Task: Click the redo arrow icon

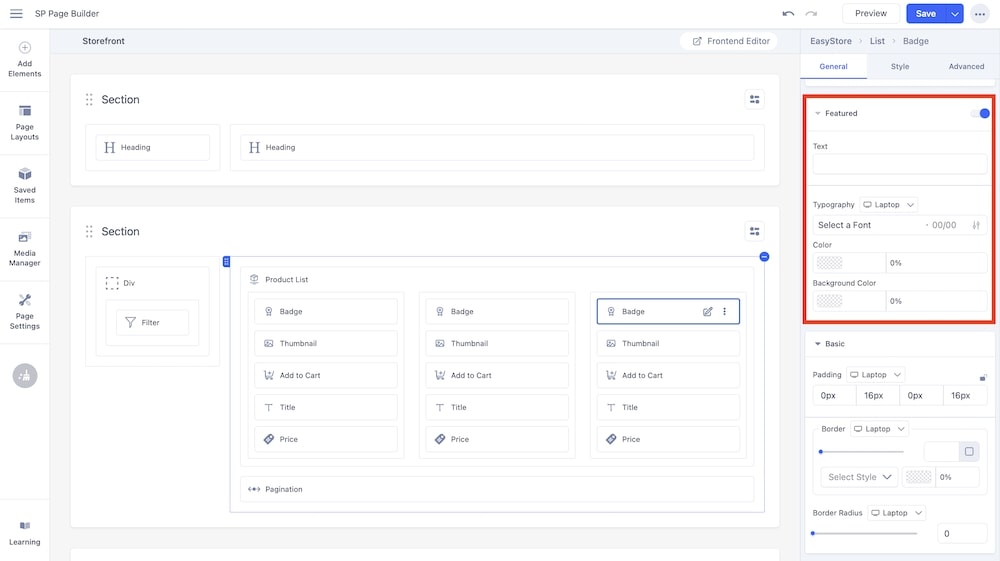Action: (x=811, y=14)
